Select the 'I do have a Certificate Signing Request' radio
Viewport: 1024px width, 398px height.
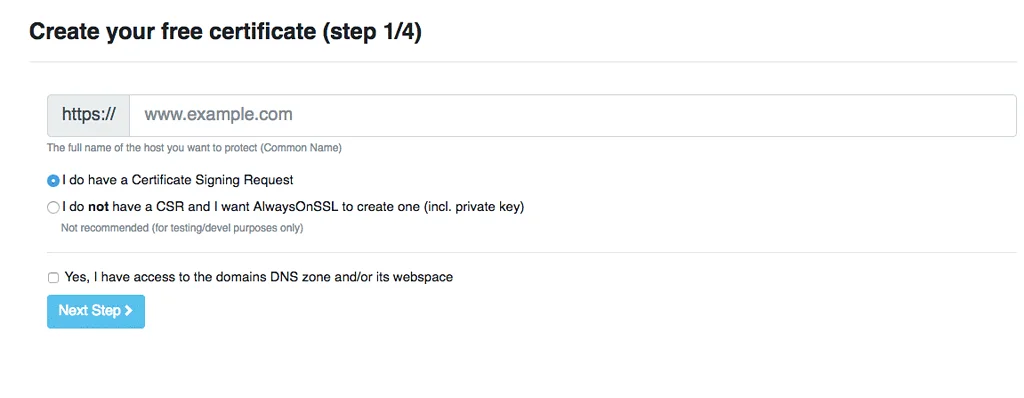tap(53, 180)
